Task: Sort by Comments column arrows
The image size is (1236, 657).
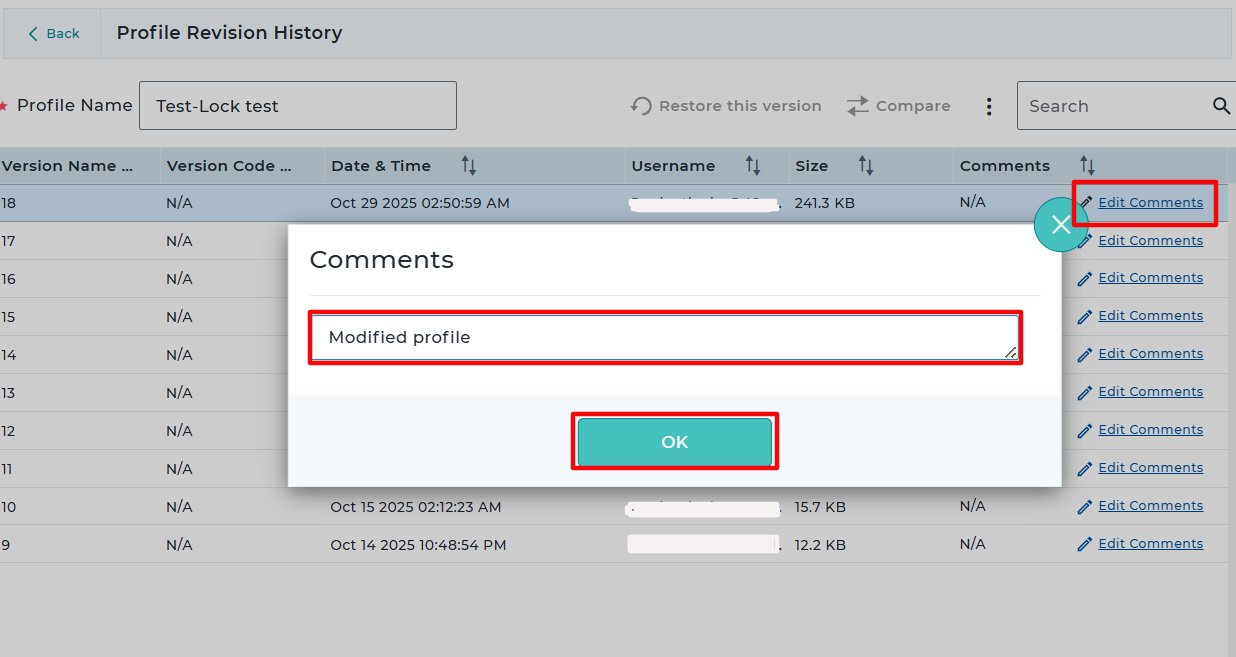Action: click(x=1088, y=166)
